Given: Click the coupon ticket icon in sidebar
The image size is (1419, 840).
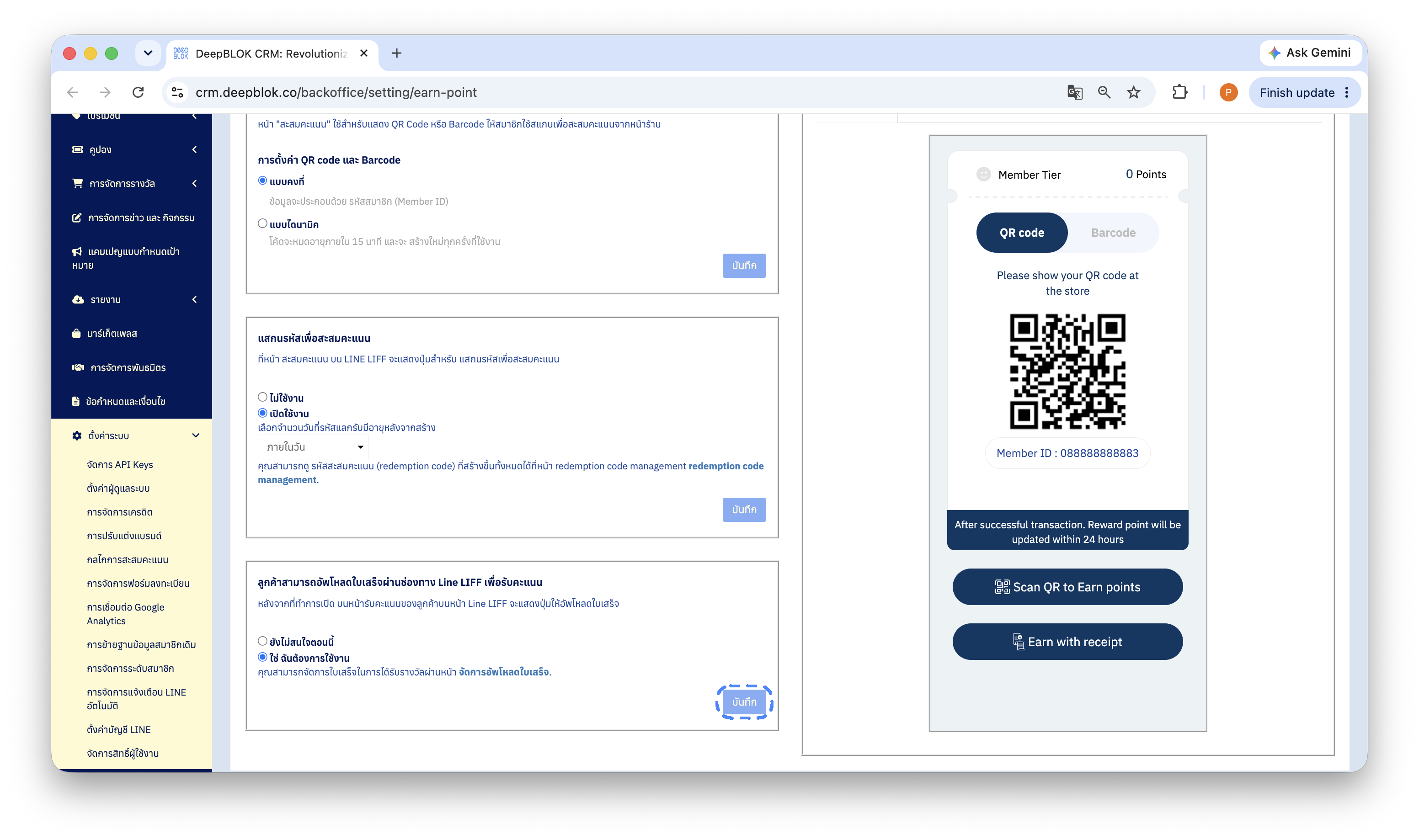Looking at the screenshot, I should point(78,149).
